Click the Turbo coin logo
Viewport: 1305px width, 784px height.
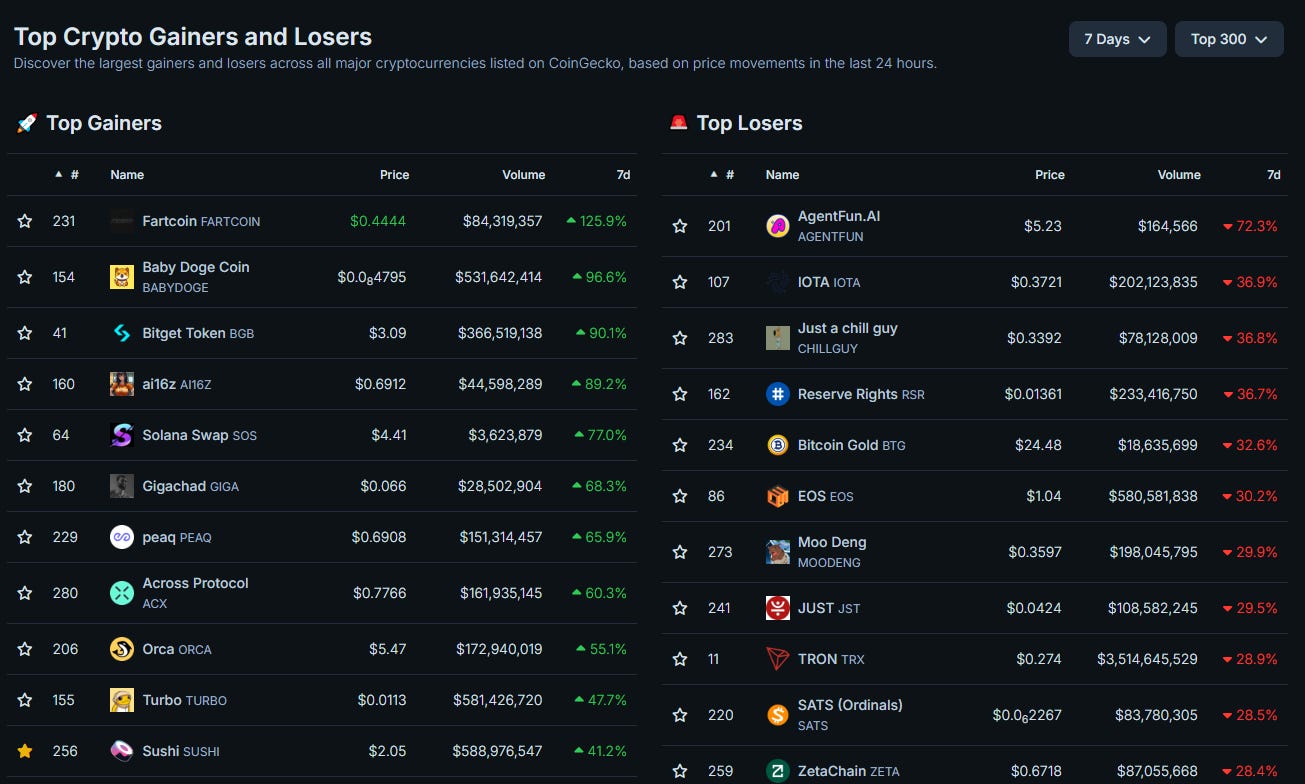[122, 700]
